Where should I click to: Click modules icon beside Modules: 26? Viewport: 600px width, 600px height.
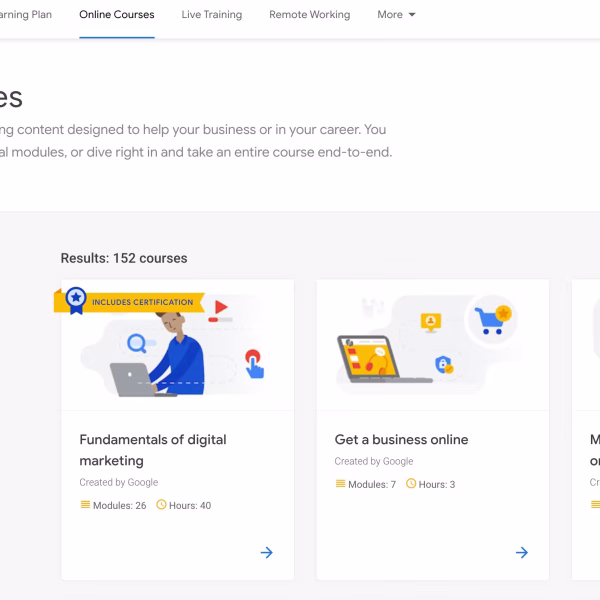pos(85,505)
